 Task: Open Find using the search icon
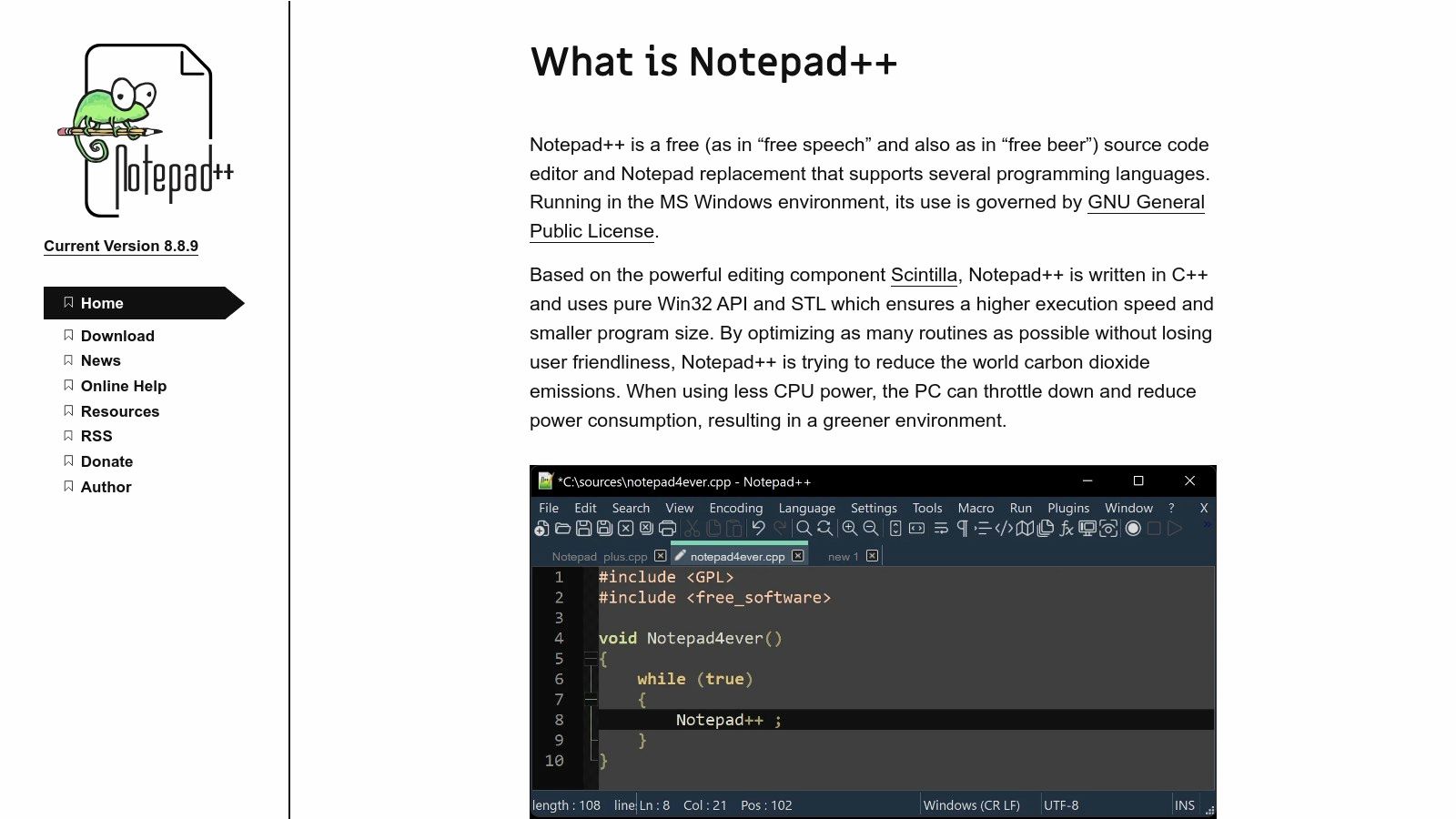(x=803, y=528)
